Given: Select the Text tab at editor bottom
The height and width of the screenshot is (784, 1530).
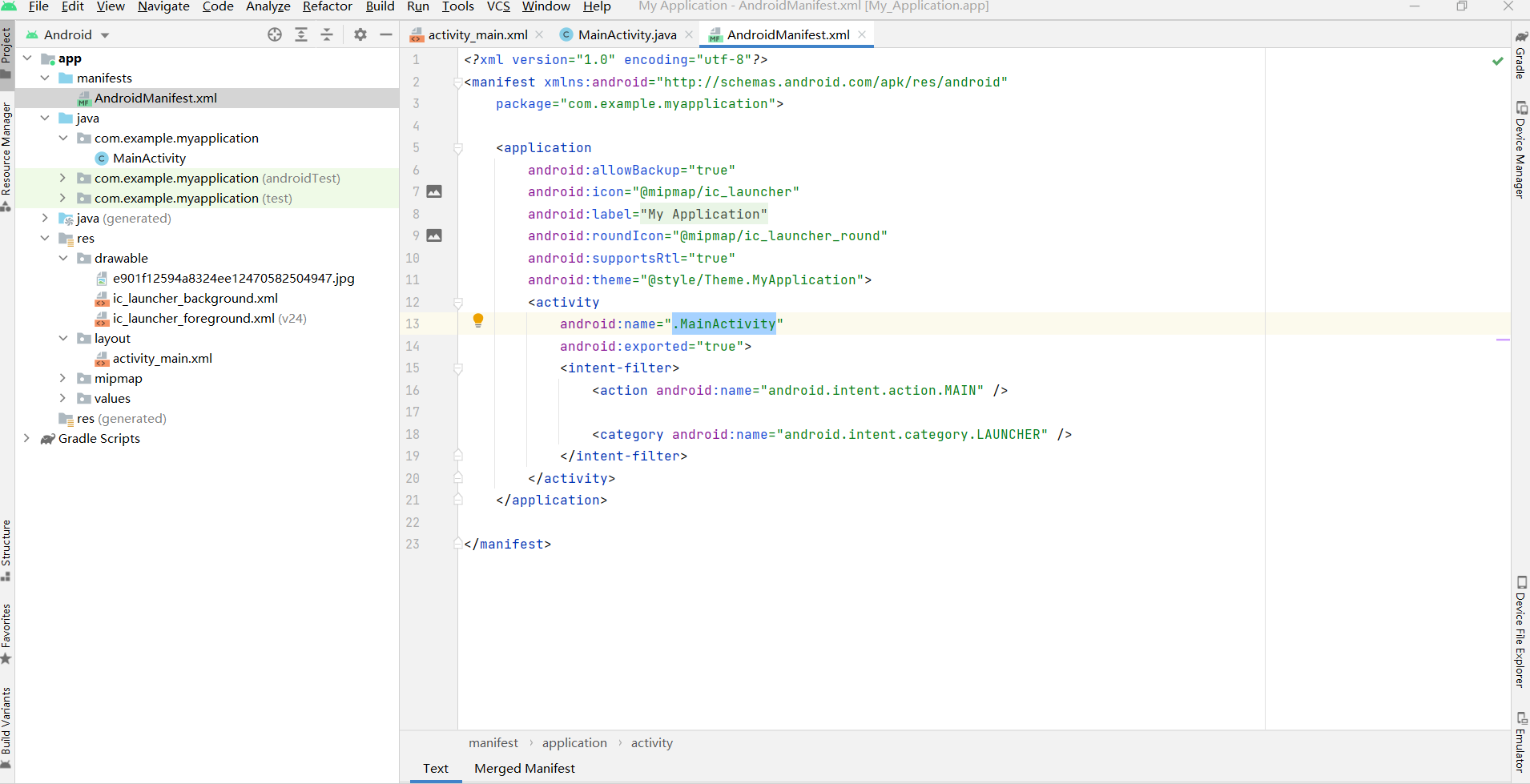Looking at the screenshot, I should [436, 769].
